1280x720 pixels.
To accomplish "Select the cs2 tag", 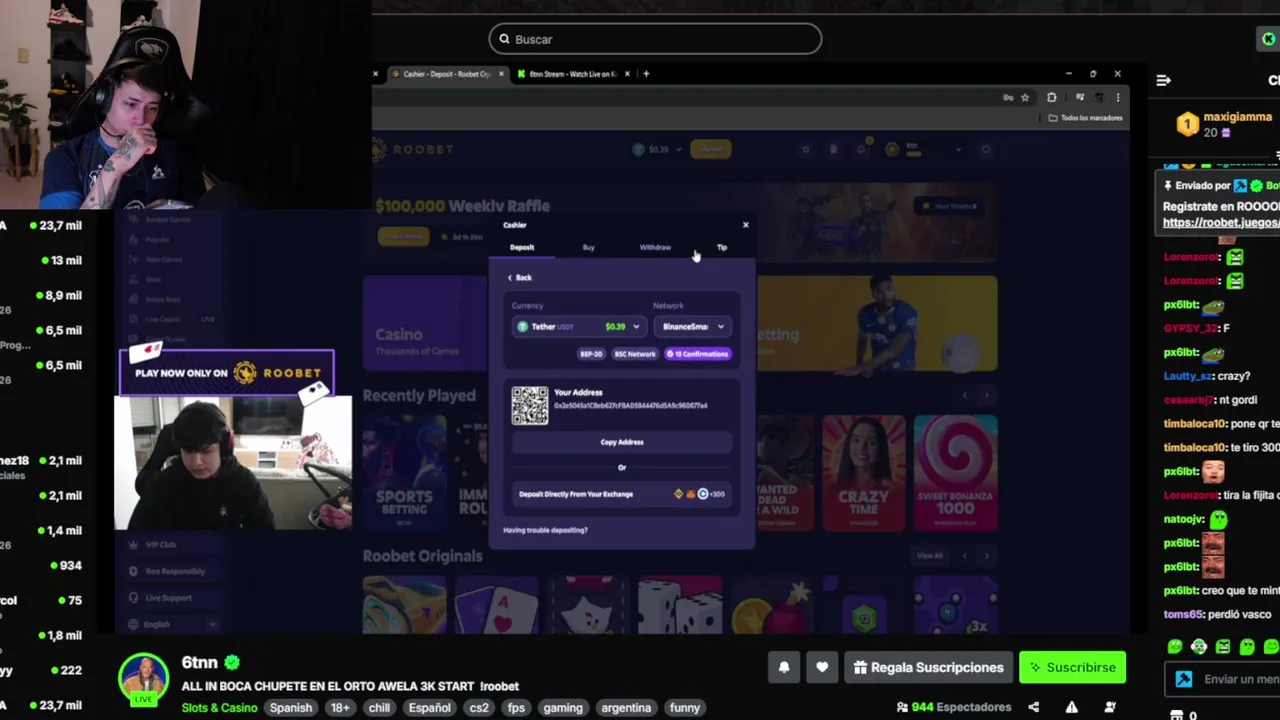I will point(479,707).
